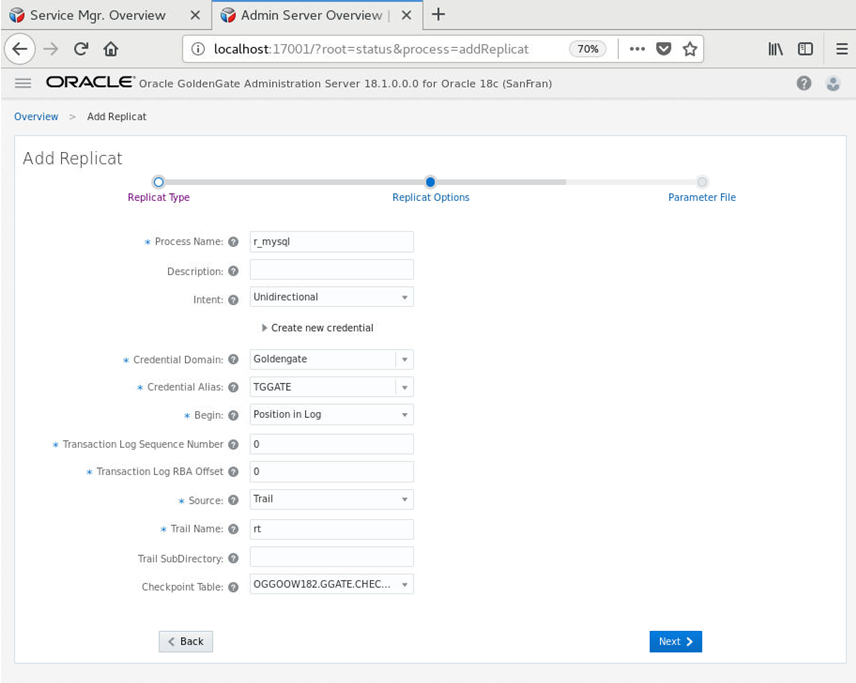Open the browser library icon
Image resolution: width=856 pixels, height=683 pixels.
click(775, 49)
